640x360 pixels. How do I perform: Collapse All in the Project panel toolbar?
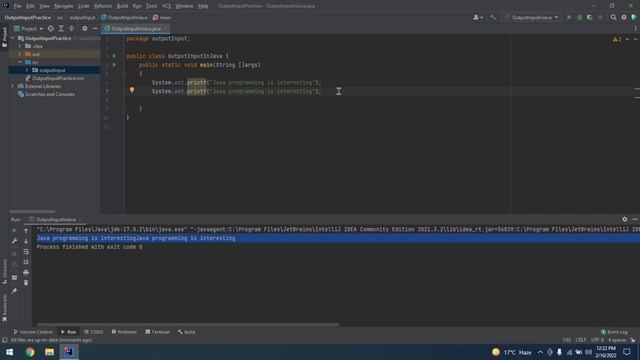tap(71, 29)
